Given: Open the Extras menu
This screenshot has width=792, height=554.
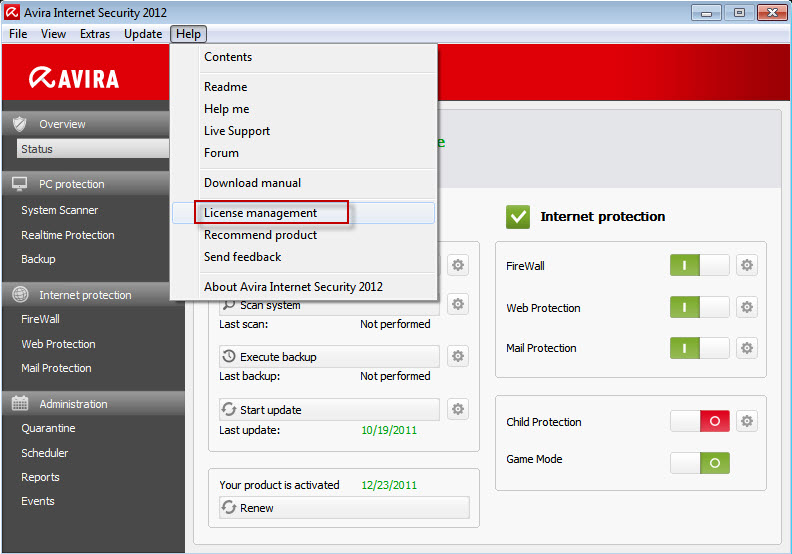Looking at the screenshot, I should pyautogui.click(x=95, y=34).
